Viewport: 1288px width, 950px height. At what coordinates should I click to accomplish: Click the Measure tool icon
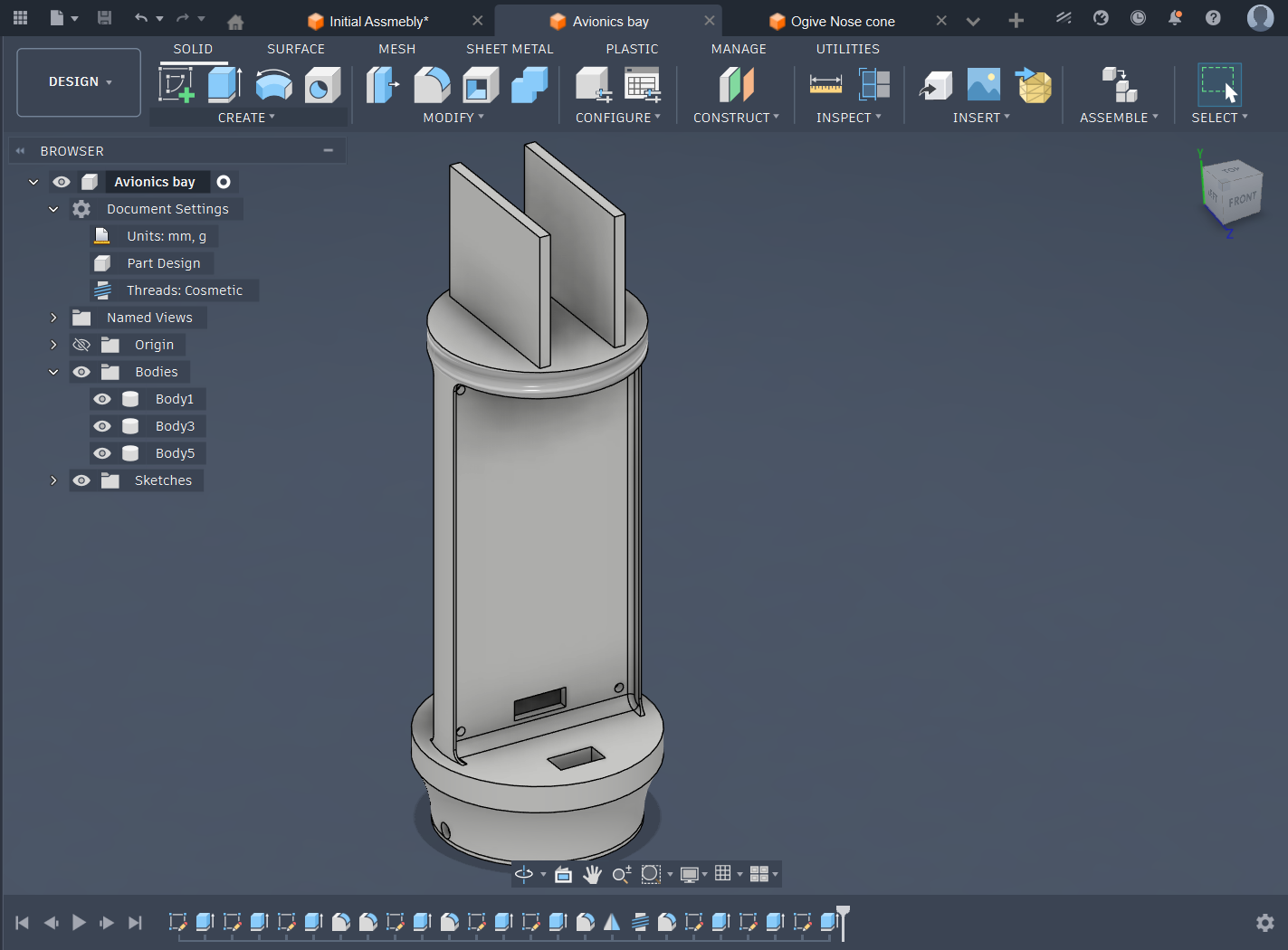[x=825, y=85]
